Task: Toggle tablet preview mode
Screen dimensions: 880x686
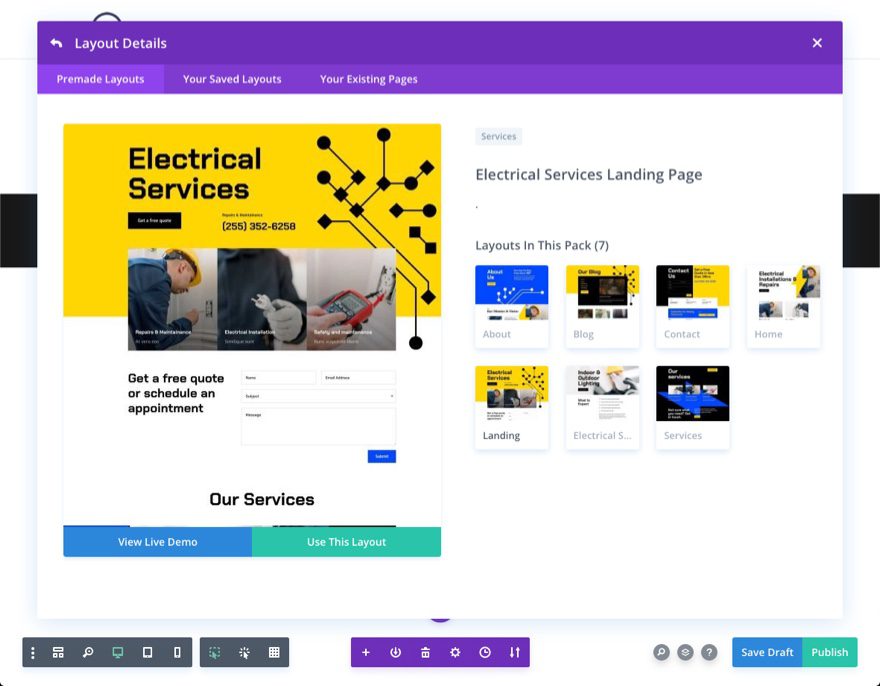Action: point(147,652)
